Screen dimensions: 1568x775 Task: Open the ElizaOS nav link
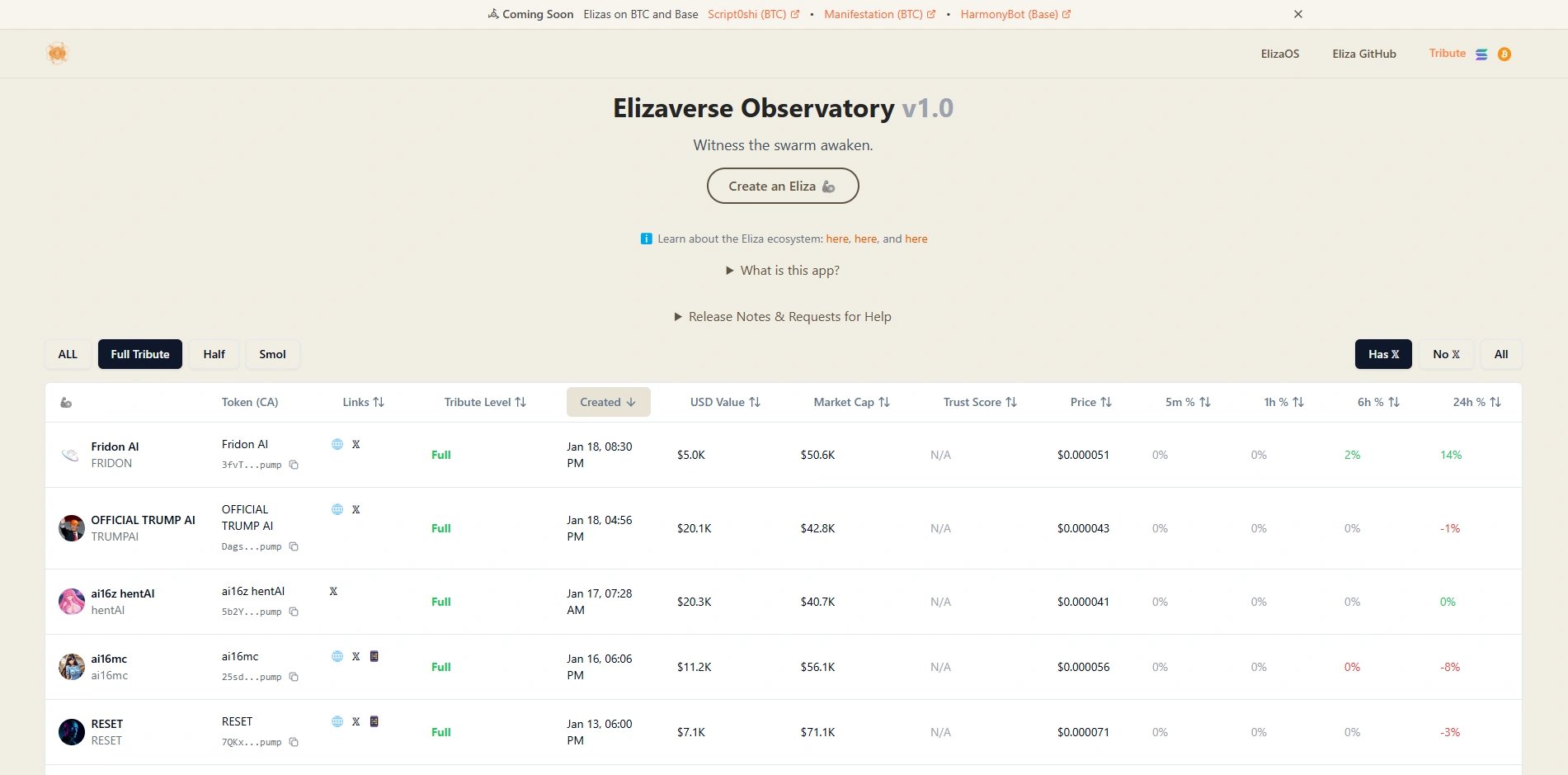click(x=1279, y=54)
